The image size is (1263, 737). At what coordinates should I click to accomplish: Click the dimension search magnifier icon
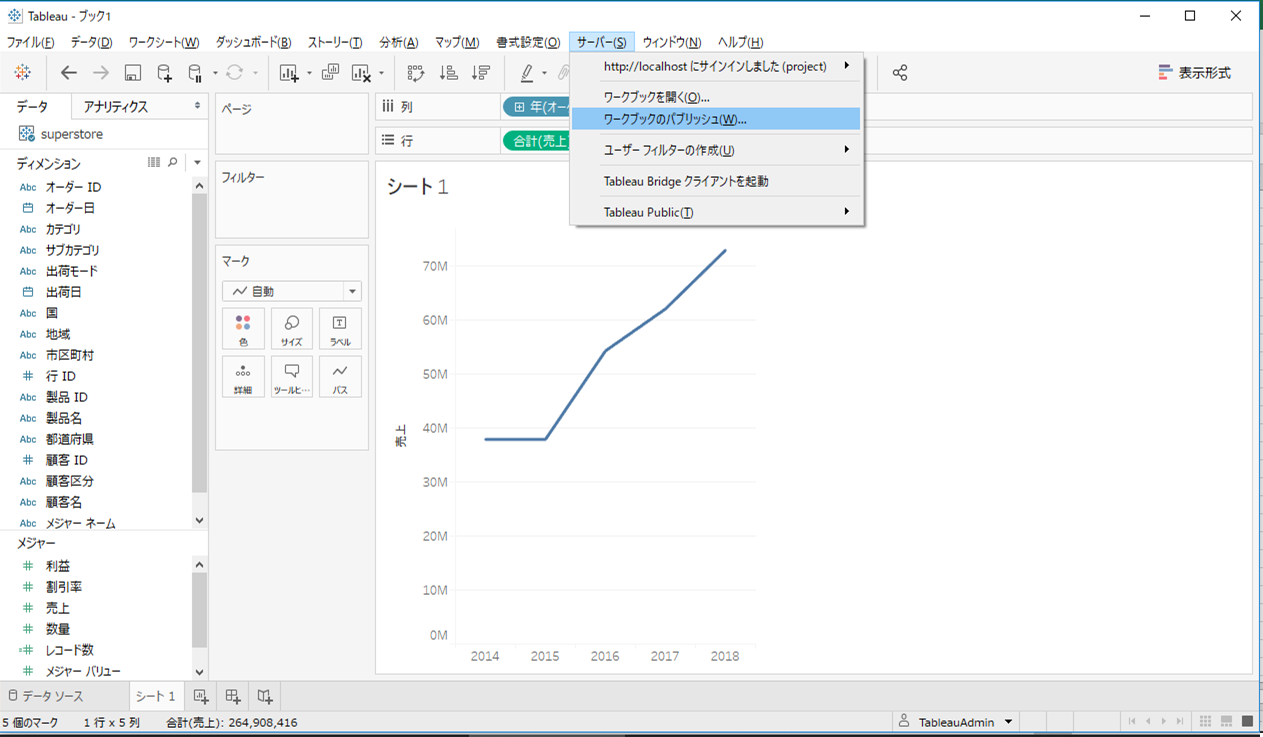(x=173, y=162)
